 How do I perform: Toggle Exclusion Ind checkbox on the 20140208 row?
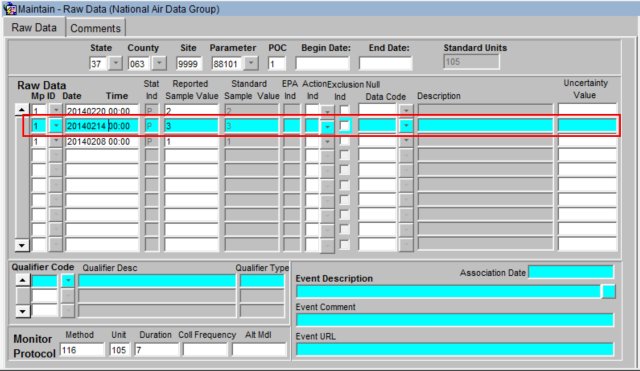345,141
